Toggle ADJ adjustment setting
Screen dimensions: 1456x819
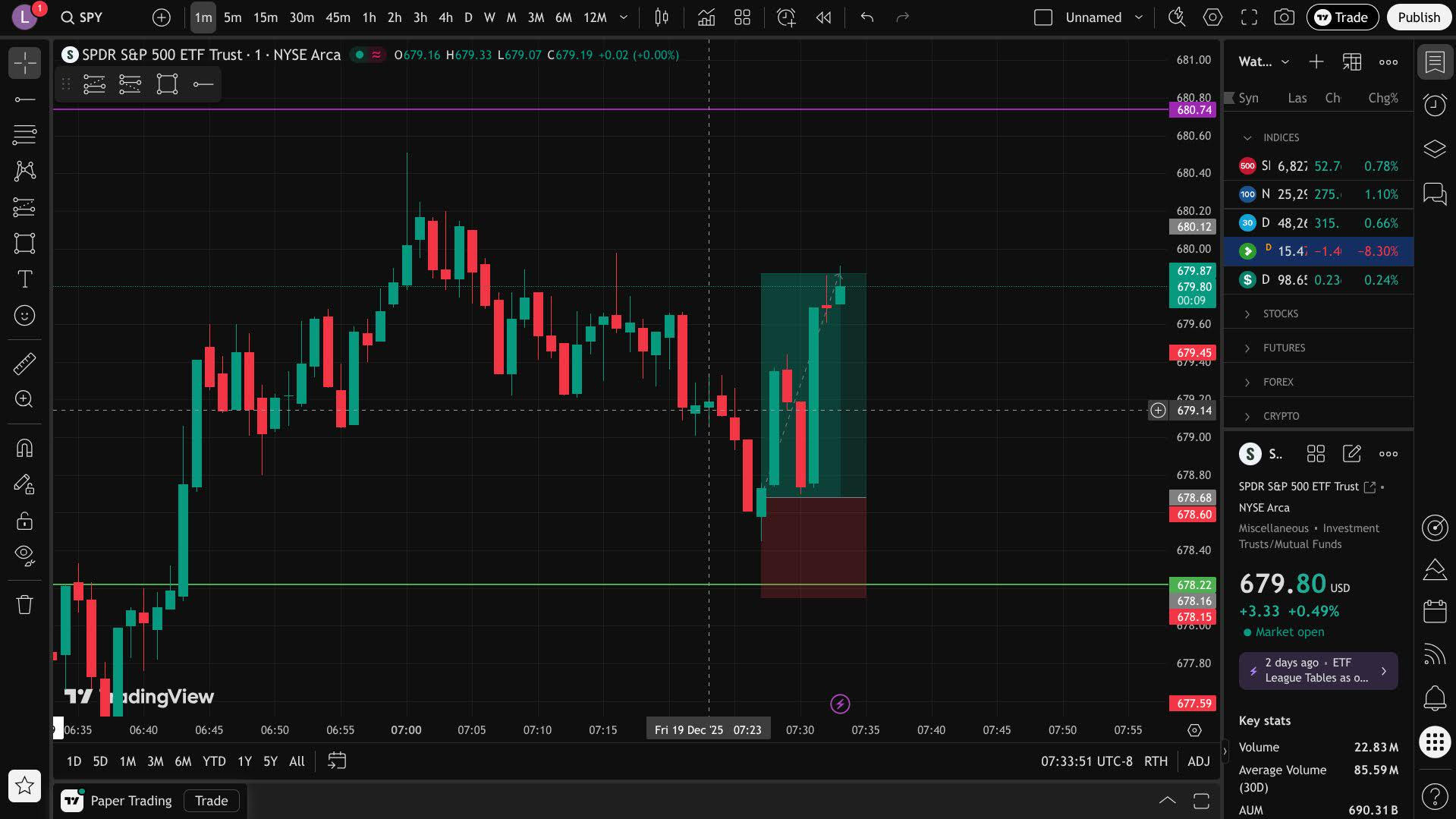click(x=1199, y=761)
